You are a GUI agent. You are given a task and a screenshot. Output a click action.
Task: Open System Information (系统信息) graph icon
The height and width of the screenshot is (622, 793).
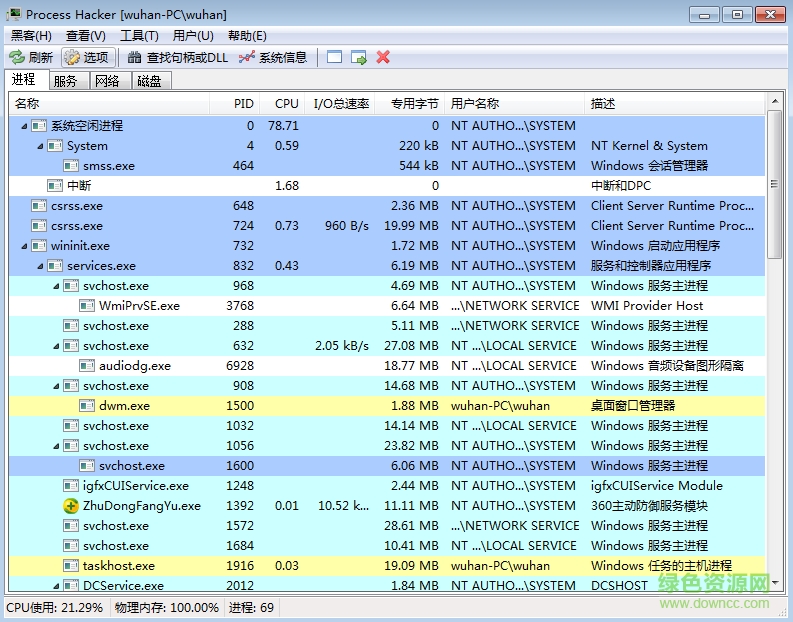tap(247, 58)
